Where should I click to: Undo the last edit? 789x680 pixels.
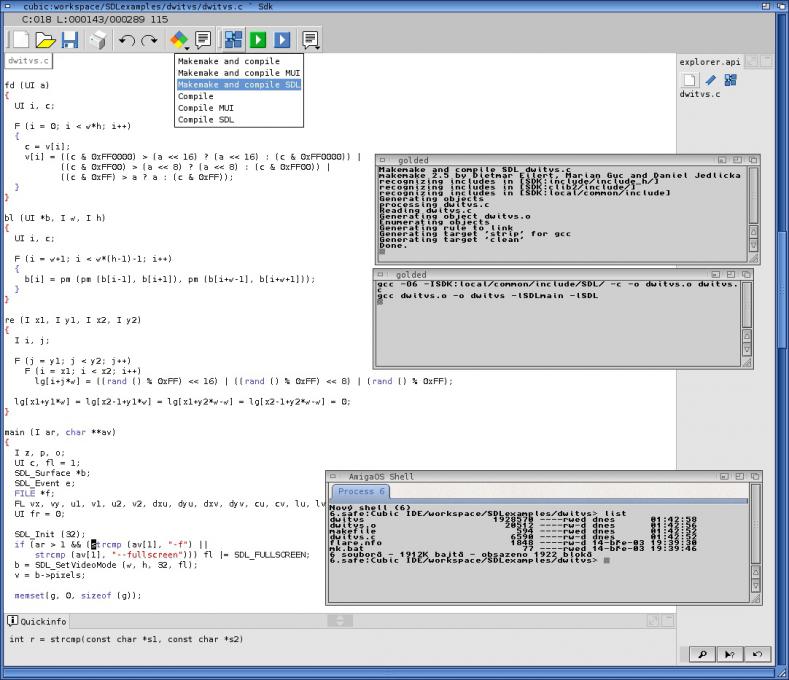(126, 40)
